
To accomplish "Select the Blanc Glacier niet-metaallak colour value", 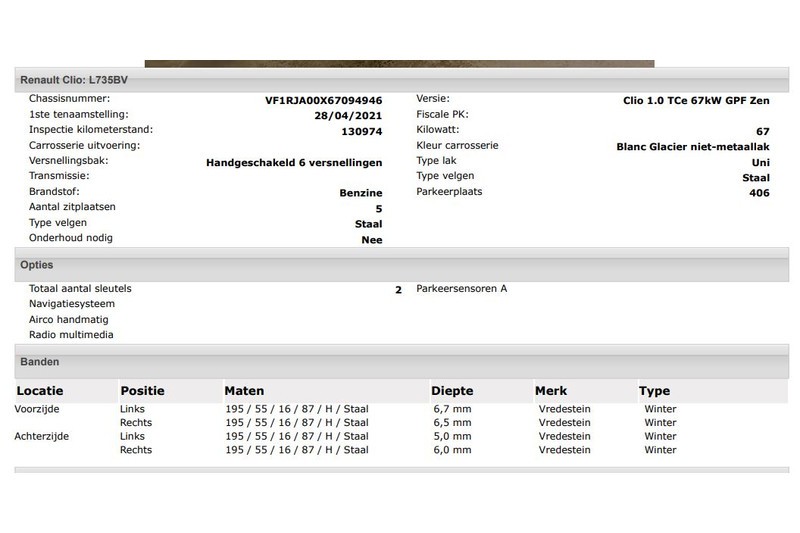I will click(693, 146).
